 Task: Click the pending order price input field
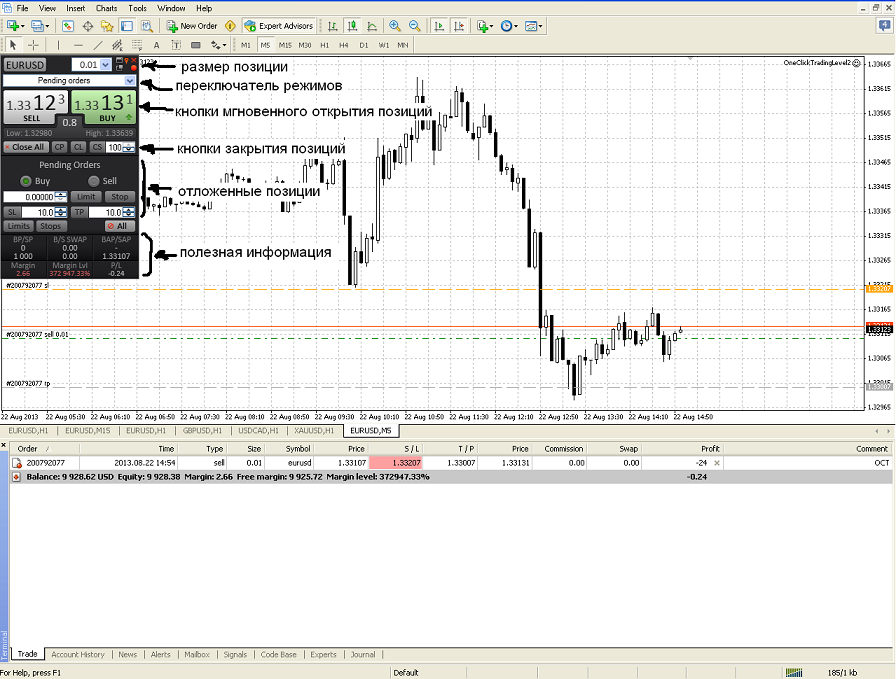29,197
